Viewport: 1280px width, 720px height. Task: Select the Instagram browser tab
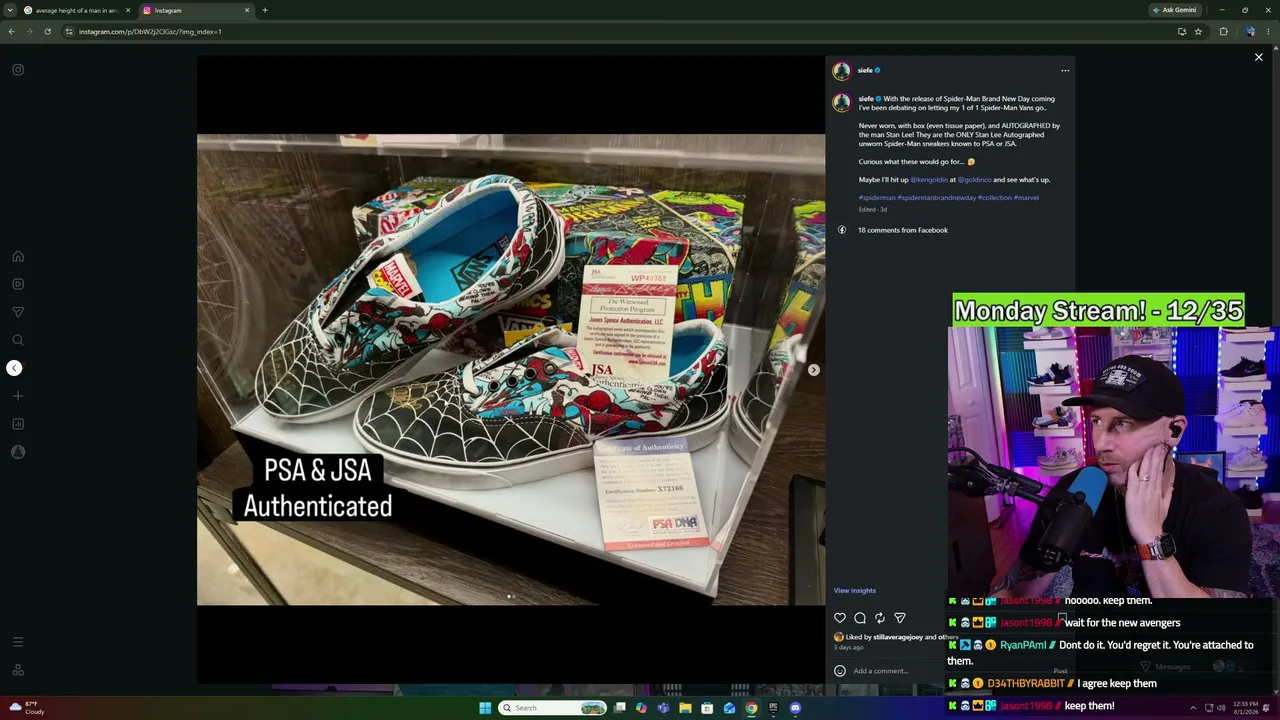click(196, 10)
